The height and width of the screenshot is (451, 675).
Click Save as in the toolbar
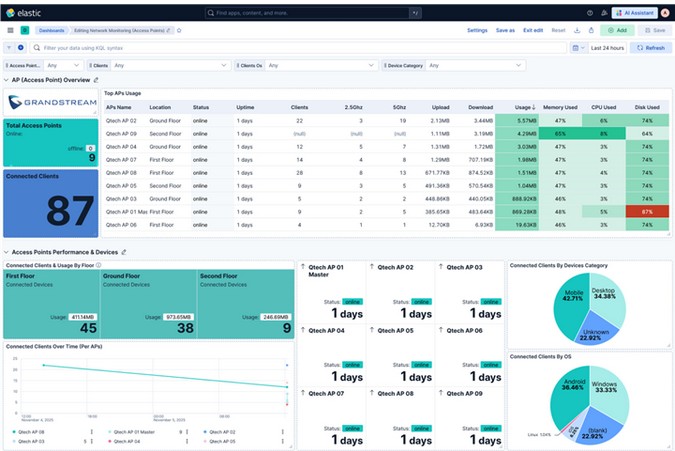point(505,30)
